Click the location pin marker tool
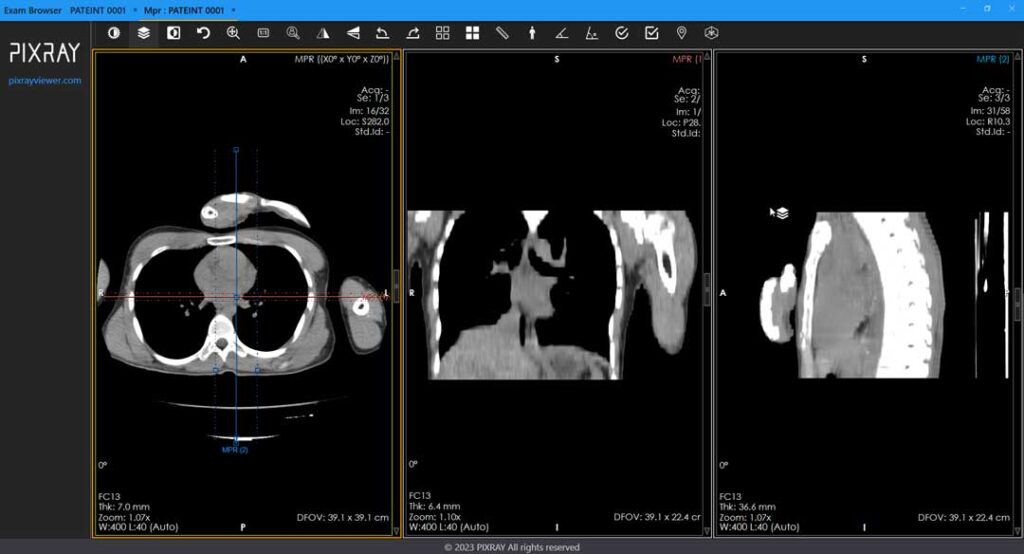The image size is (1024, 554). [x=682, y=33]
